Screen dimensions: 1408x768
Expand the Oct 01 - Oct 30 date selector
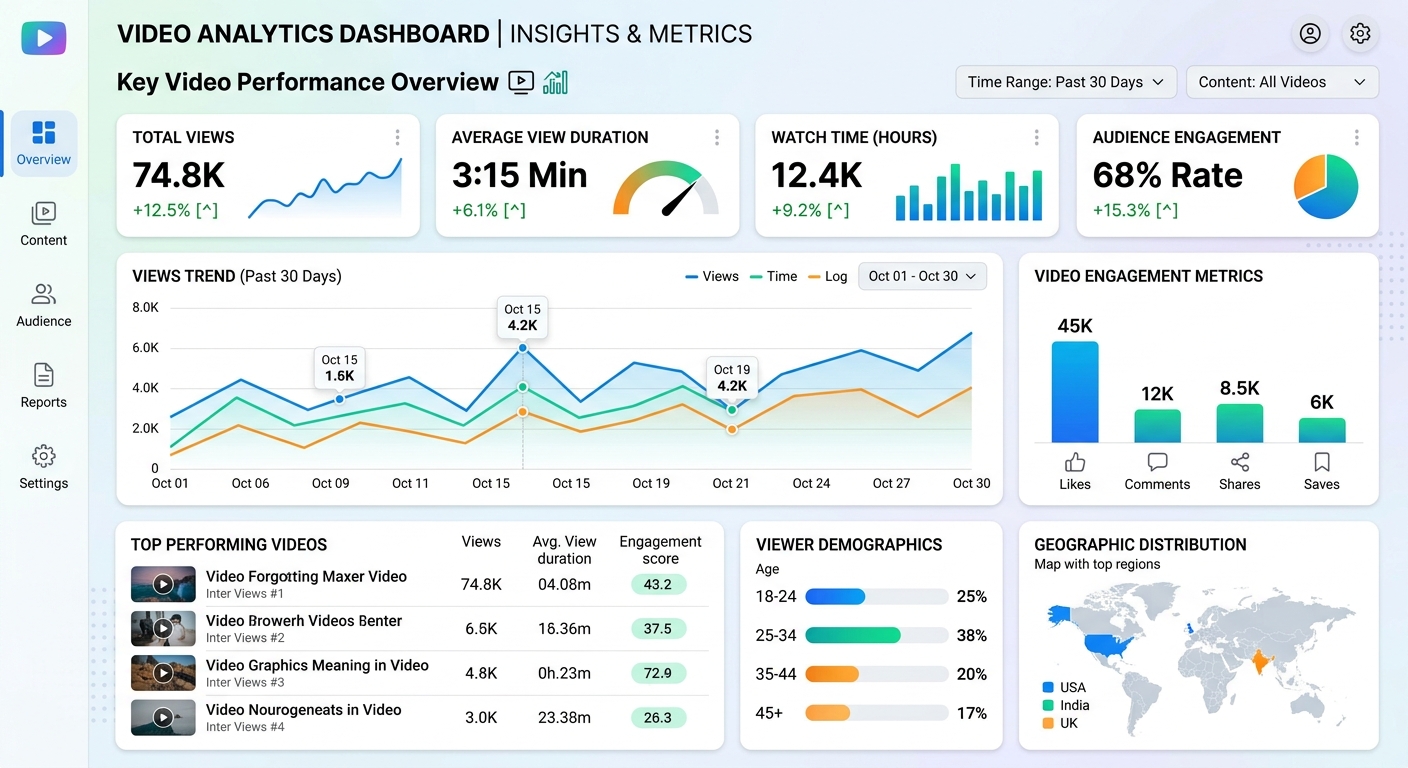point(922,276)
